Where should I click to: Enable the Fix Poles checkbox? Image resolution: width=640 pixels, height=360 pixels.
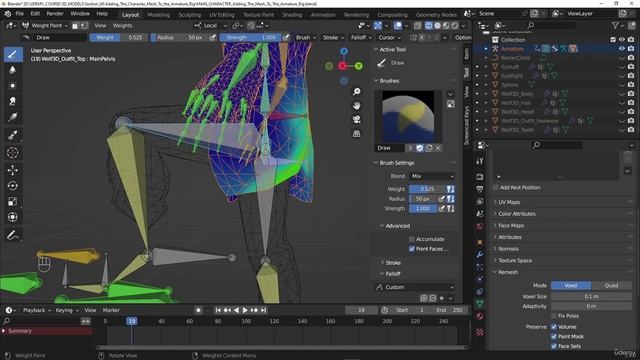554,316
